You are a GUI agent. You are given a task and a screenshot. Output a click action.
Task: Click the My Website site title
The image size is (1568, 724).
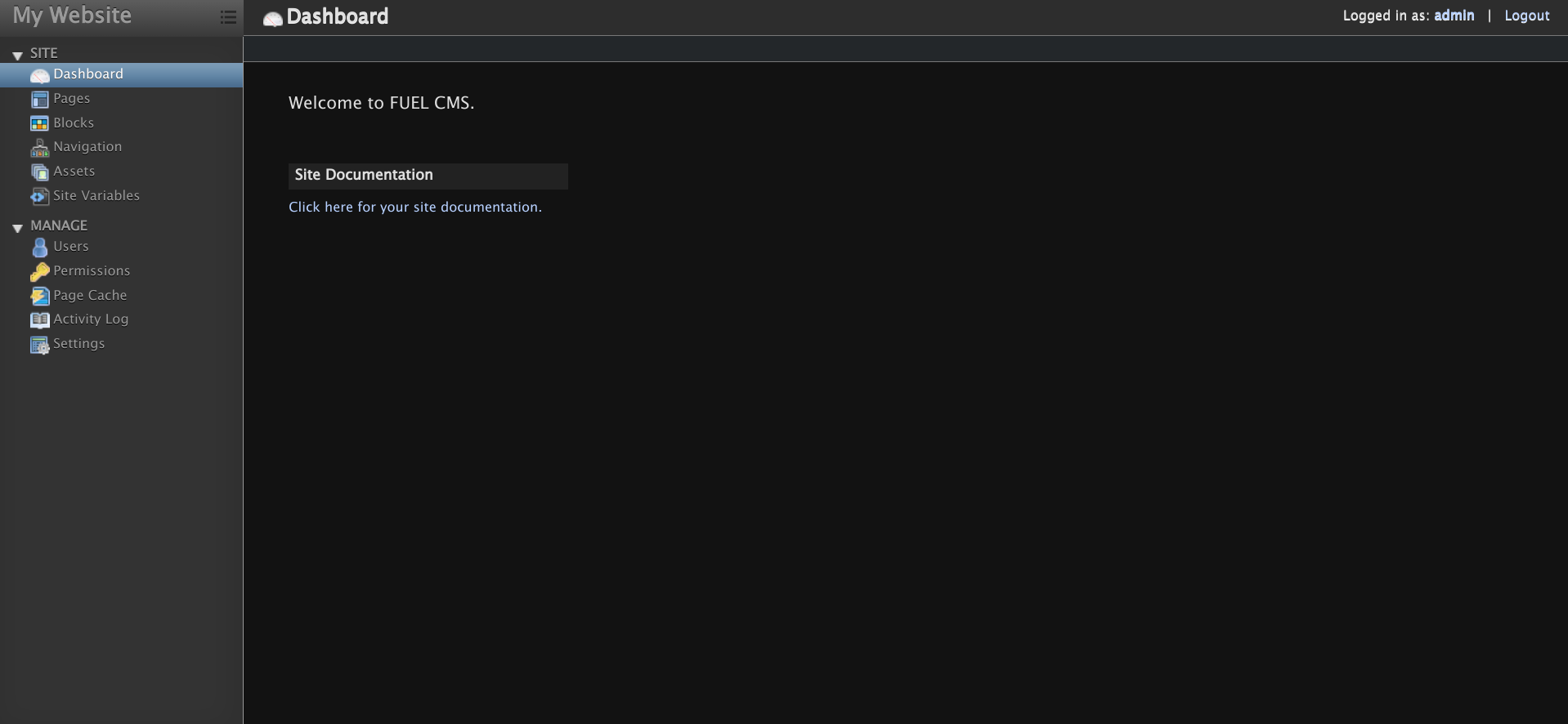tap(72, 16)
